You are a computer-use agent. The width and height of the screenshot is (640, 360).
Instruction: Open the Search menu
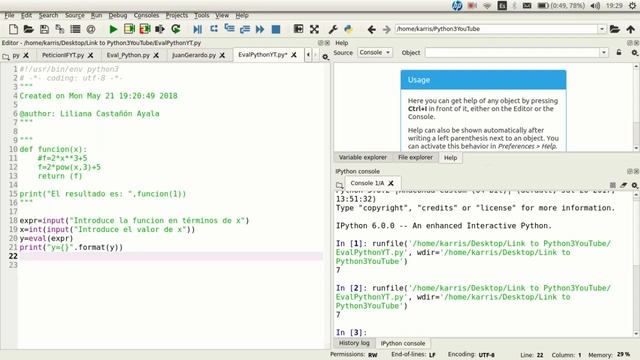tap(48, 16)
